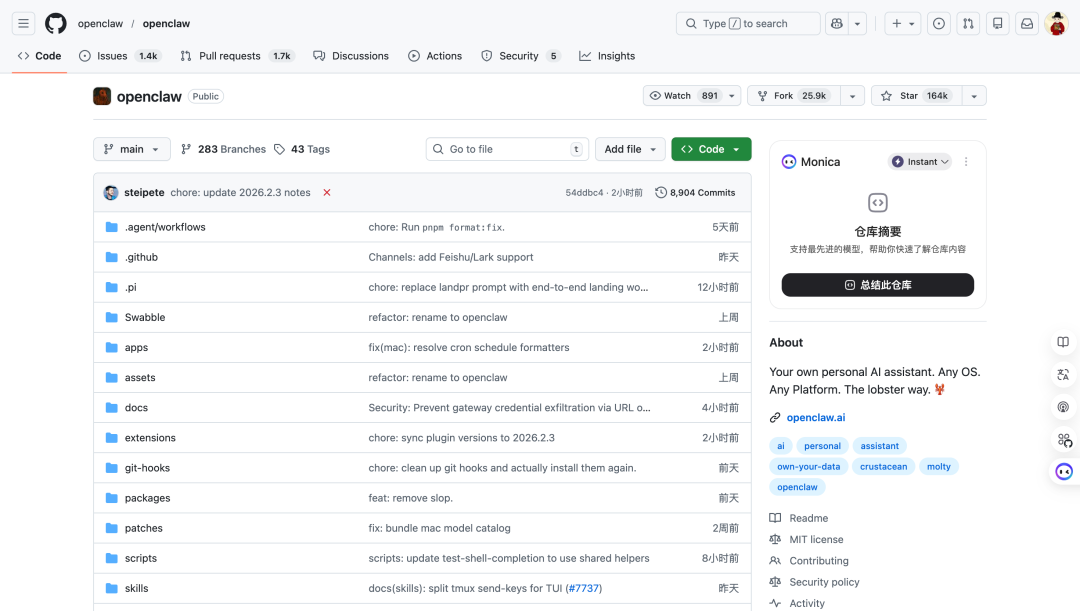
Task: Open the notifications inbox icon
Action: click(1027, 23)
